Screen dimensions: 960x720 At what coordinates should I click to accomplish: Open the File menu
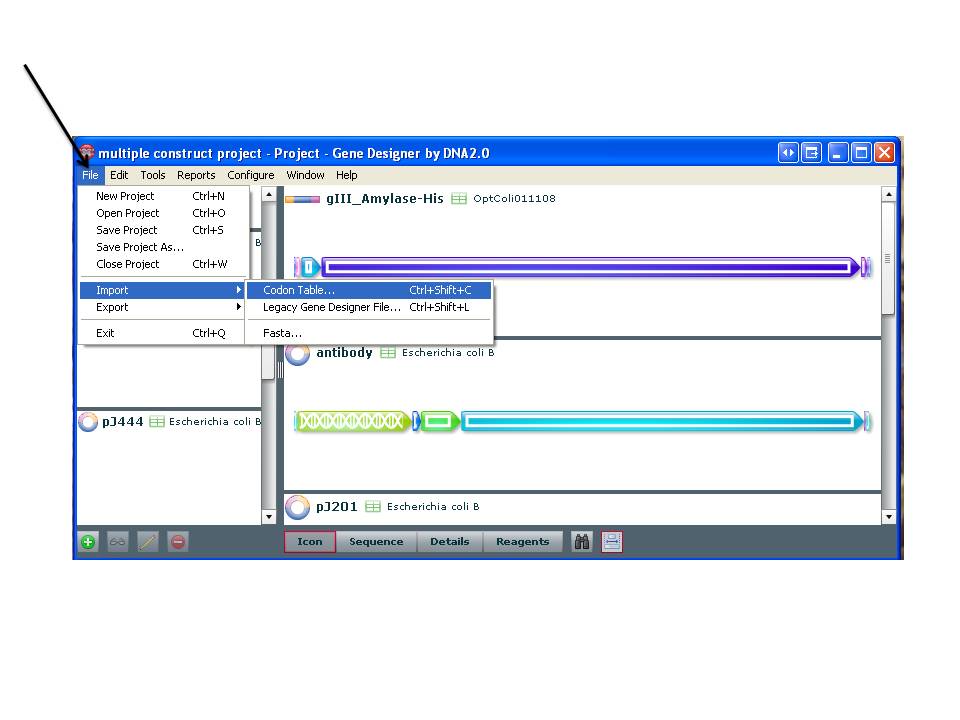(90, 175)
